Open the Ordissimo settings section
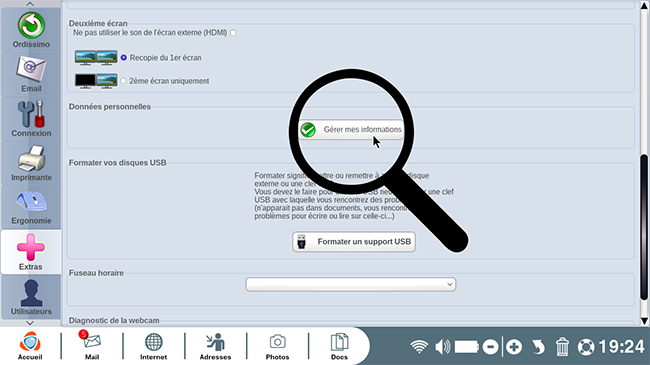 point(31,30)
